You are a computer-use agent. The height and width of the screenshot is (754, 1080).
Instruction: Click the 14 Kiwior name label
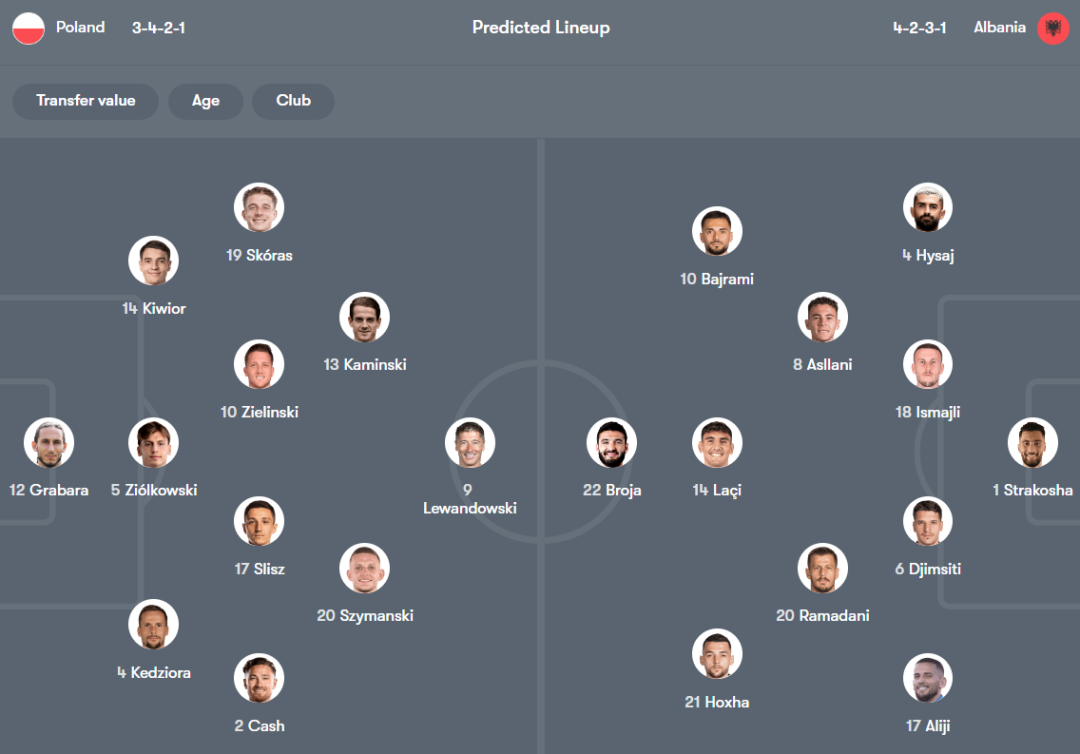[x=154, y=308]
